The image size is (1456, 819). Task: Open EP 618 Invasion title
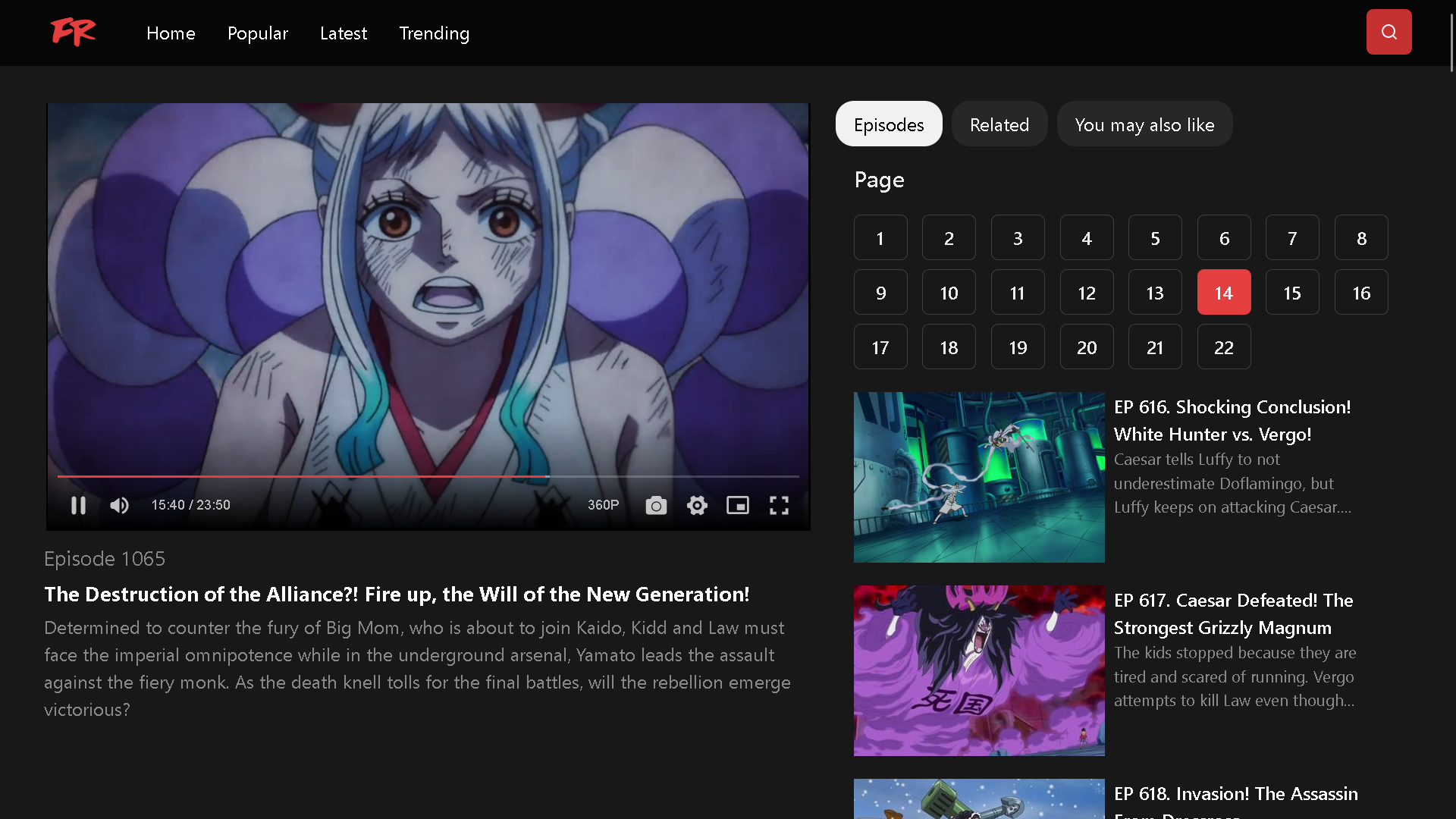(1235, 802)
